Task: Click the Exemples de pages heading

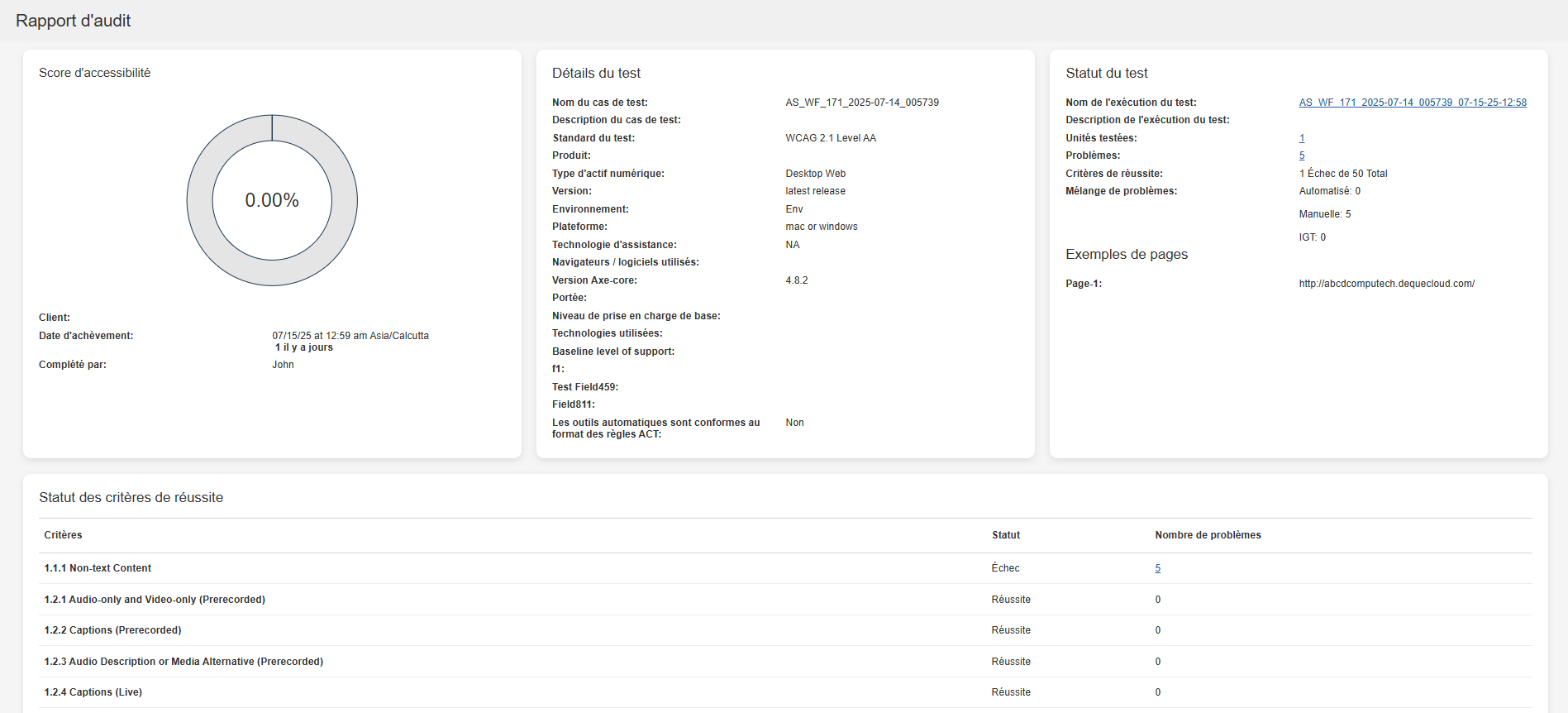Action: (1126, 254)
